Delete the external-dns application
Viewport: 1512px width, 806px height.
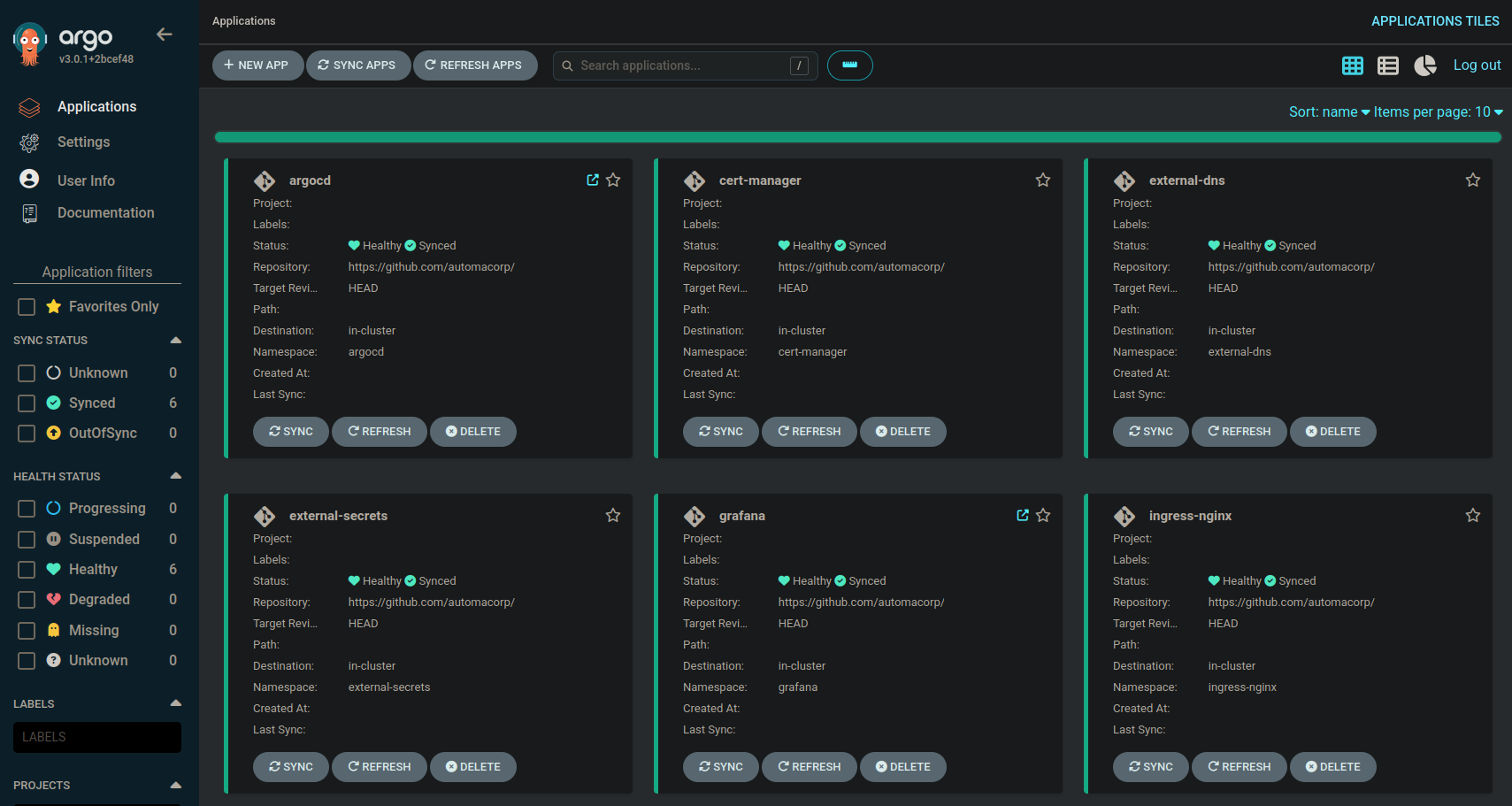[x=1333, y=432]
